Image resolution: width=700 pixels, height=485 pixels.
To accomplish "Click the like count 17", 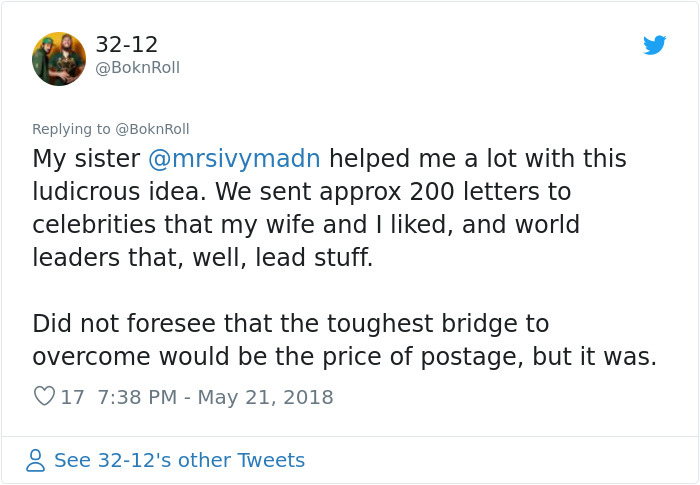I will (x=73, y=397).
